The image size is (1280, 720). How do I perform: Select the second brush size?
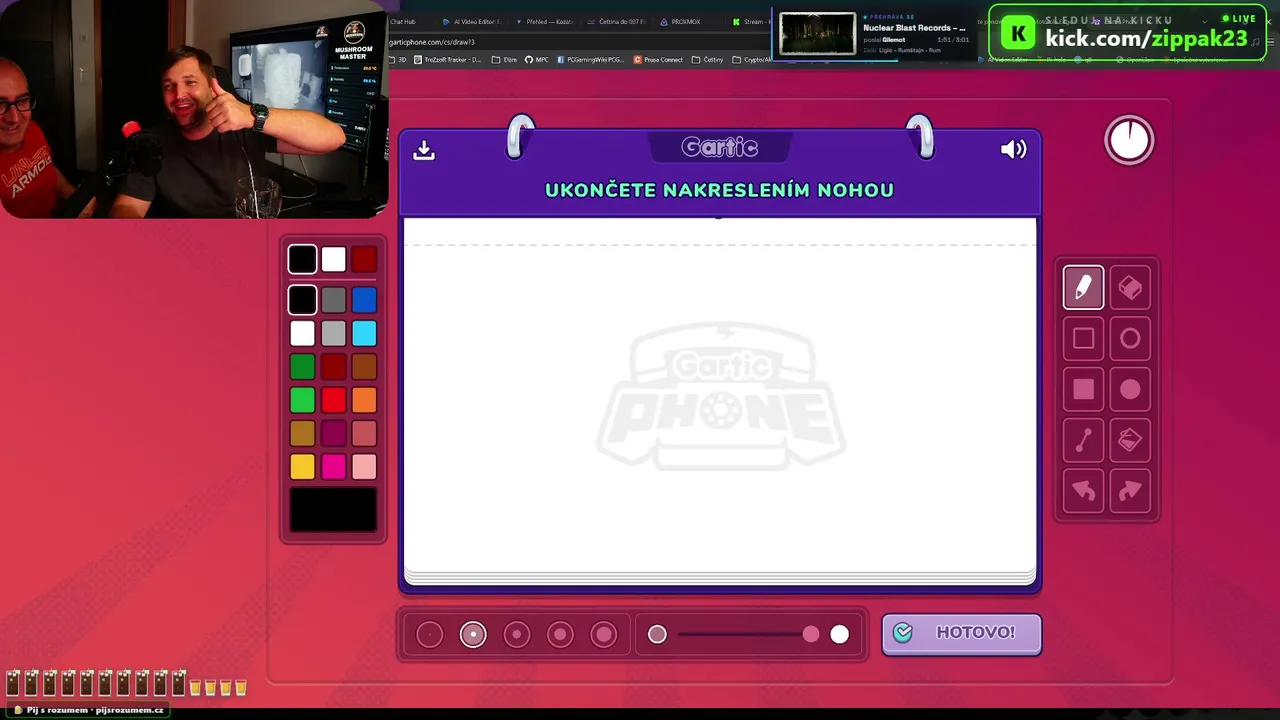coord(473,634)
